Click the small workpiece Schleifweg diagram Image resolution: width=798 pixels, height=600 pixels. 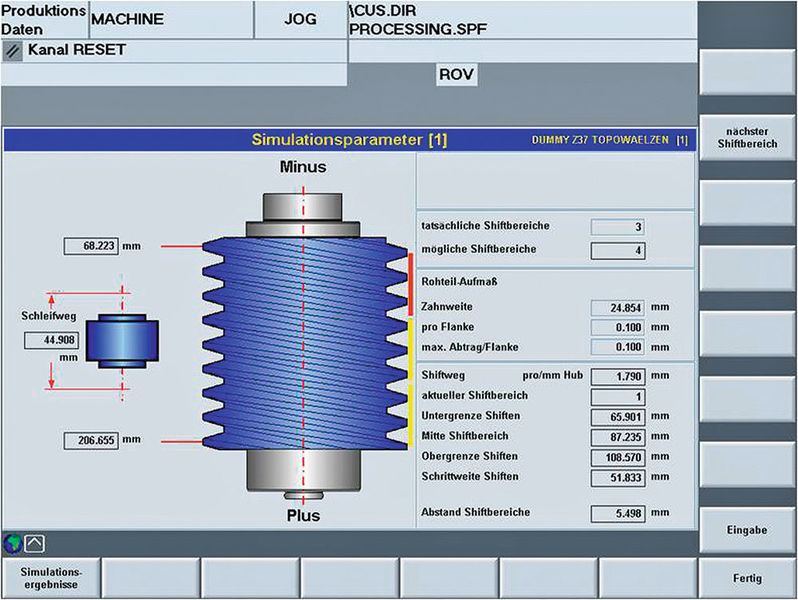coord(122,340)
